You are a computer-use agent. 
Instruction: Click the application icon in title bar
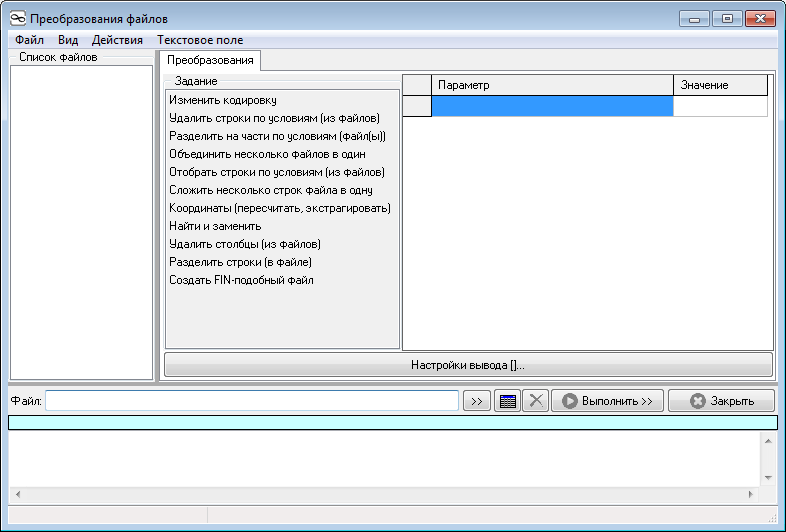(18, 19)
